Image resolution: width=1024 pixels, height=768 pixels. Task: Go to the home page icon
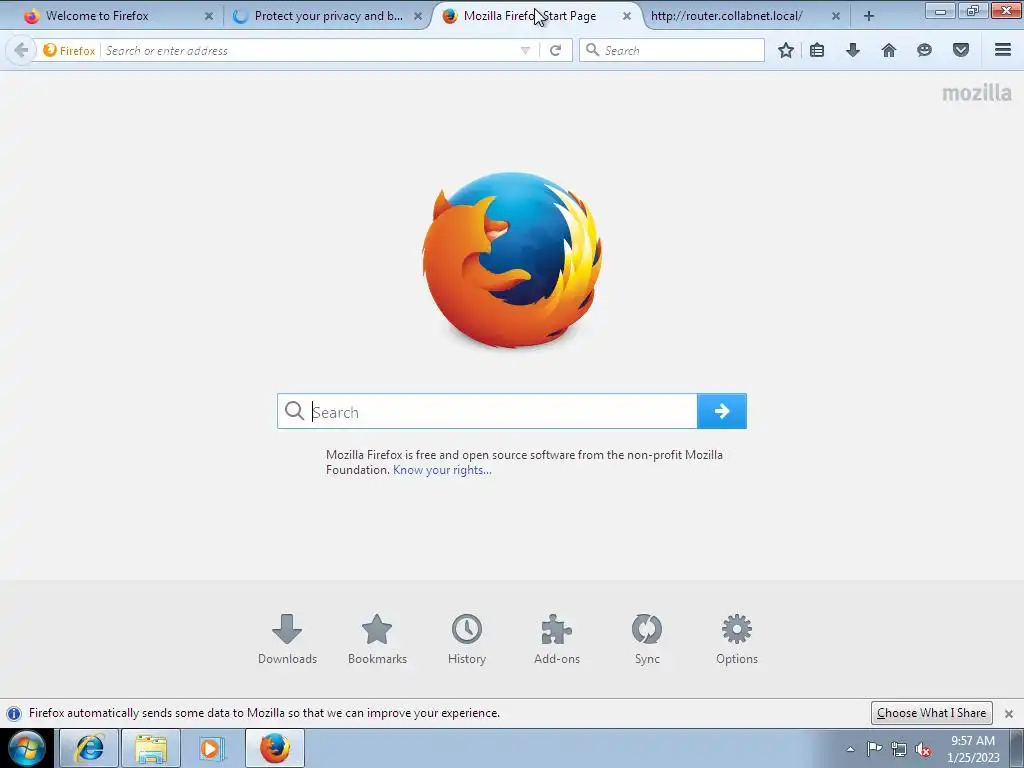pos(889,50)
